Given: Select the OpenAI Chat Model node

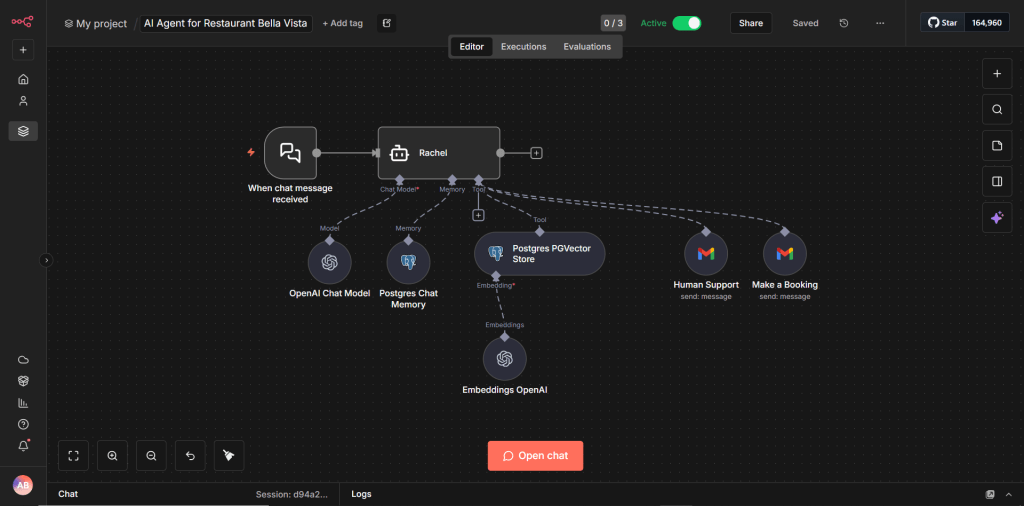Looking at the screenshot, I should pos(329,263).
